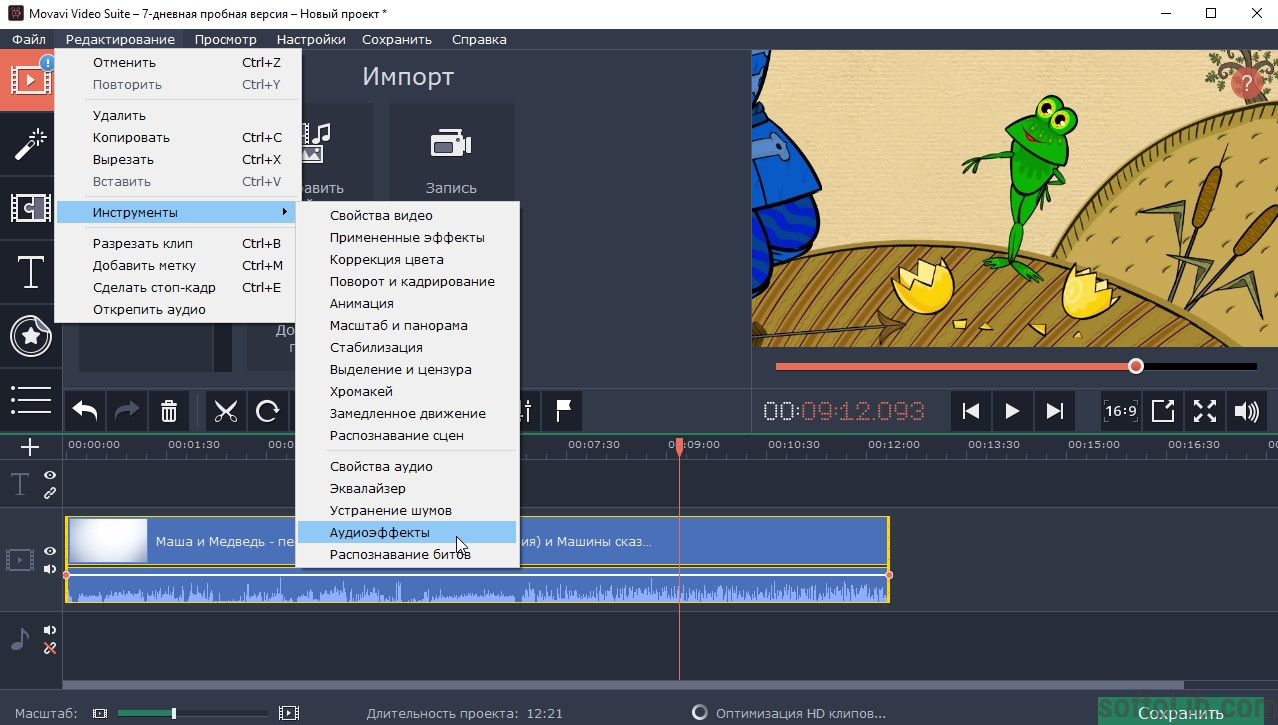
Task: Select the Маша и Медведь video clip
Action: tap(477, 541)
